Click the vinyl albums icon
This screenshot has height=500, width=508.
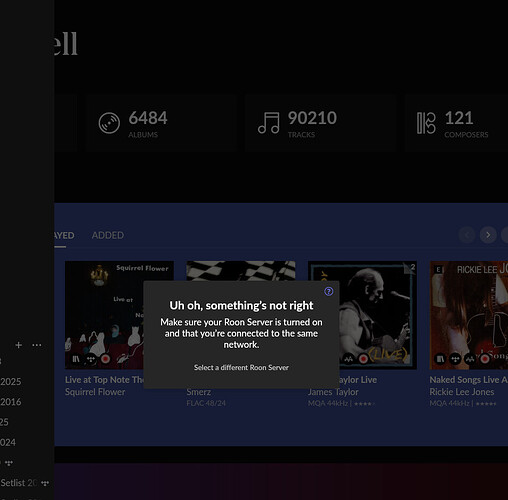(x=109, y=123)
